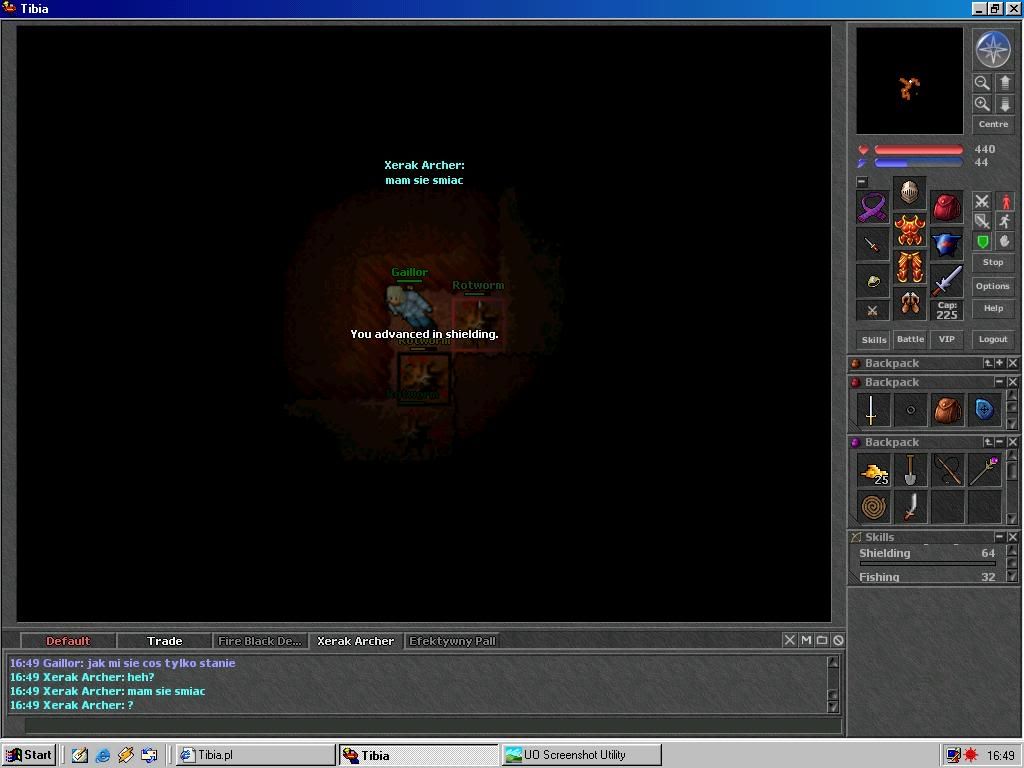Close the current chat channel tab
Viewport: 1024px width, 768px height.
[790, 641]
